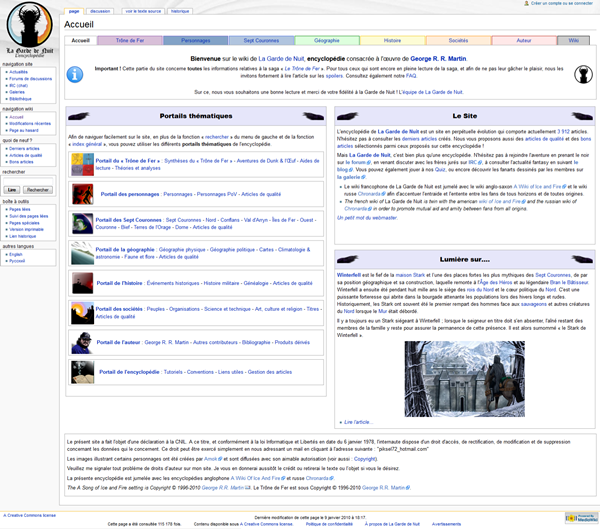This screenshot has height=529, width=600.
Task: Select the Sept Couronnes portal tab
Action: (261, 40)
